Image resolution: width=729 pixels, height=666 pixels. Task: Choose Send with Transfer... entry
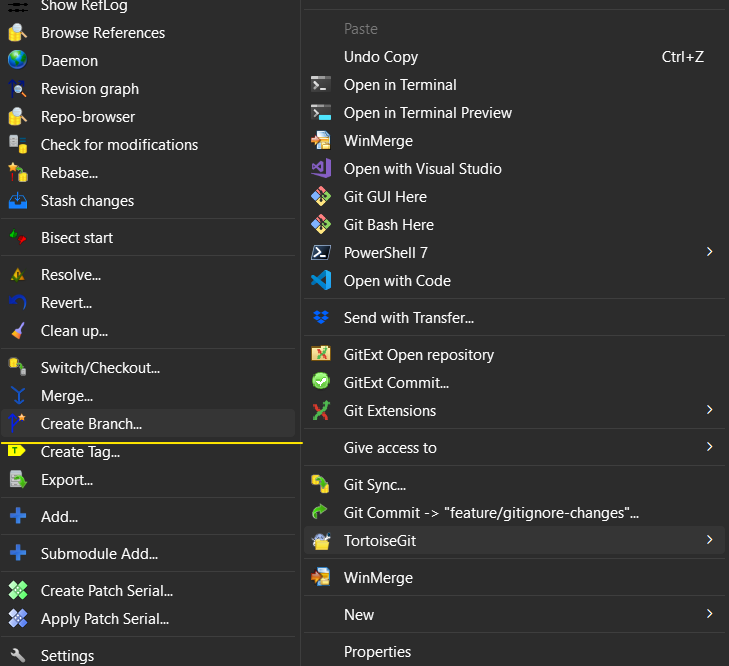pyautogui.click(x=514, y=318)
